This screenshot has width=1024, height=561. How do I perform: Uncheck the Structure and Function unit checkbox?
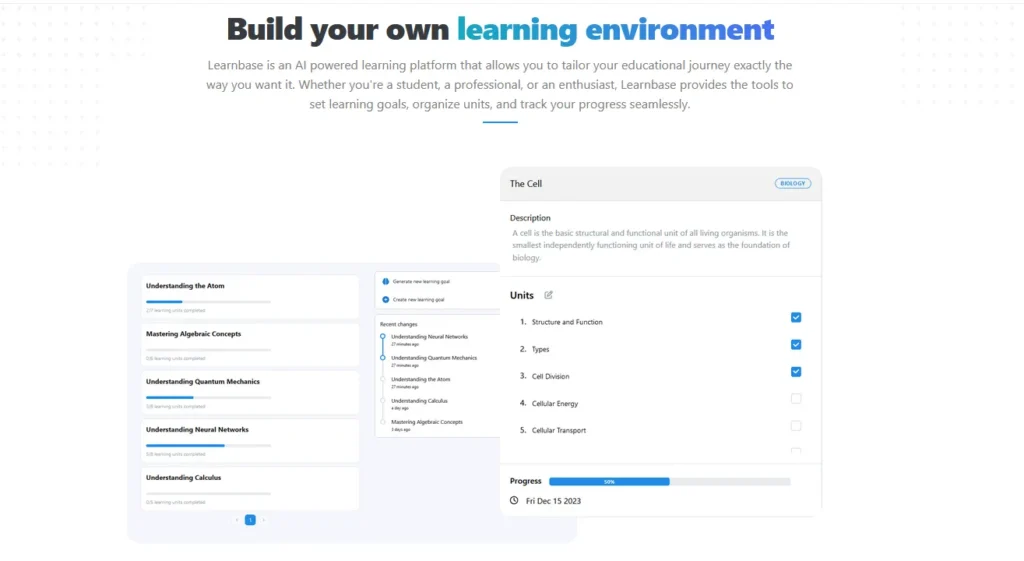pyautogui.click(x=795, y=317)
